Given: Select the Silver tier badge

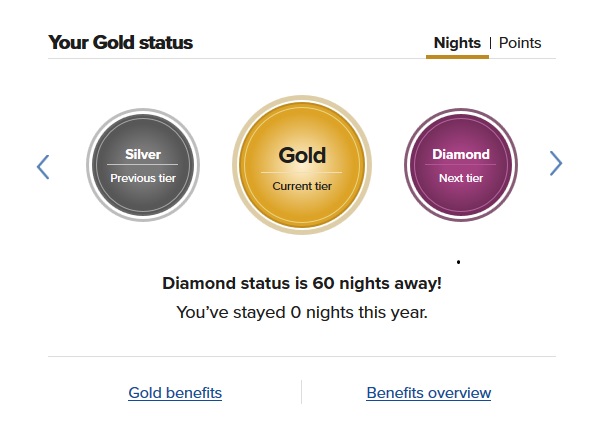Looking at the screenshot, I should [x=143, y=165].
